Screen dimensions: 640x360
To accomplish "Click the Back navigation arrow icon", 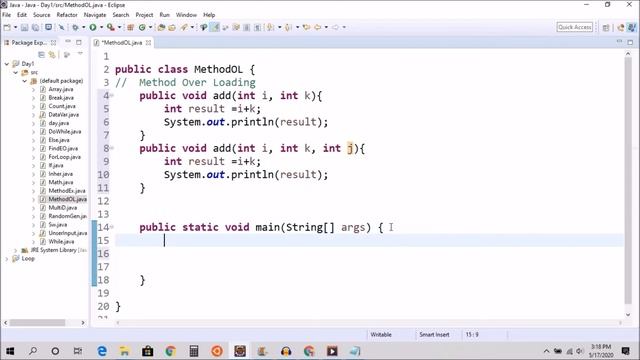I will (x=318, y=27).
